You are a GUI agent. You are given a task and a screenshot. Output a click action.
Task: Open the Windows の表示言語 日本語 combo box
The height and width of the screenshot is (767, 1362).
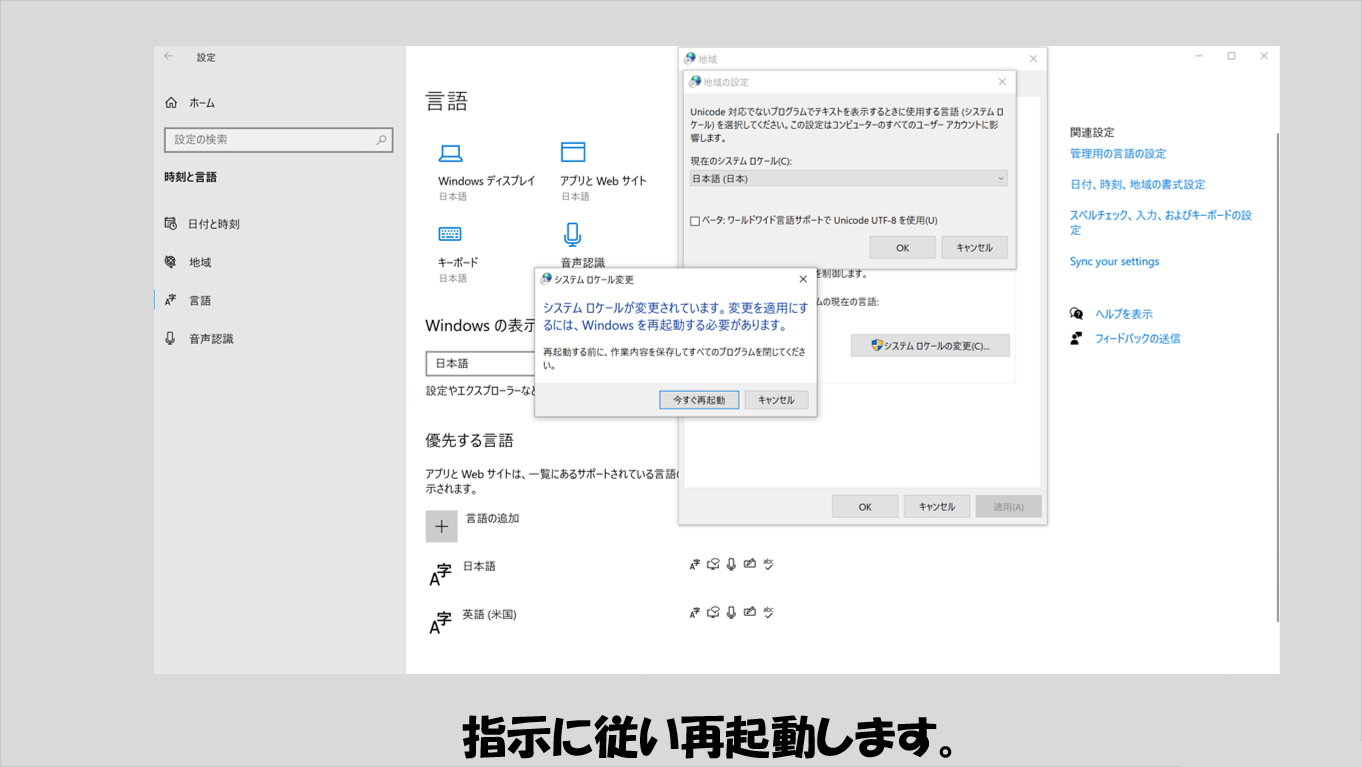coord(480,363)
